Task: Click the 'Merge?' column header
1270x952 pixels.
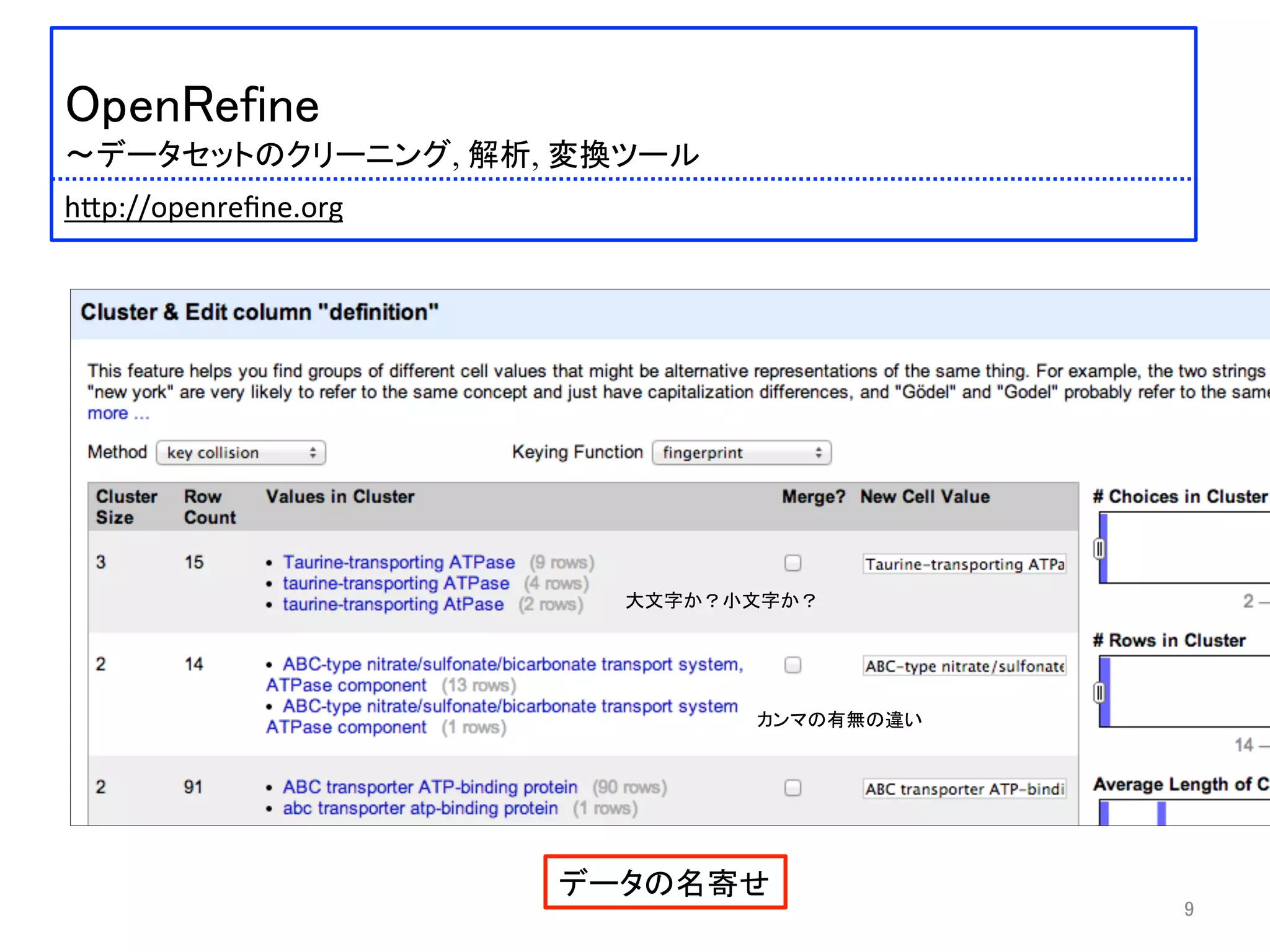Action: tap(814, 496)
